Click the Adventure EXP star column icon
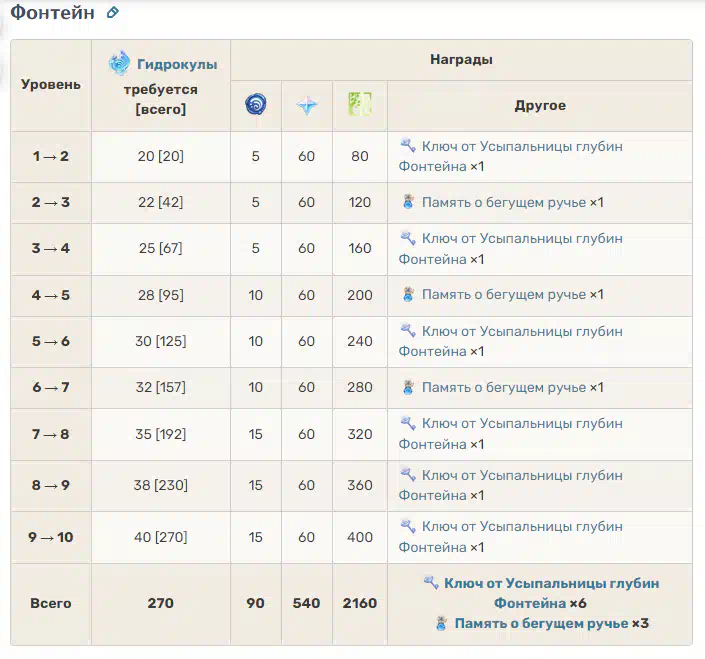Viewport: 705px width, 659px height. tap(307, 106)
